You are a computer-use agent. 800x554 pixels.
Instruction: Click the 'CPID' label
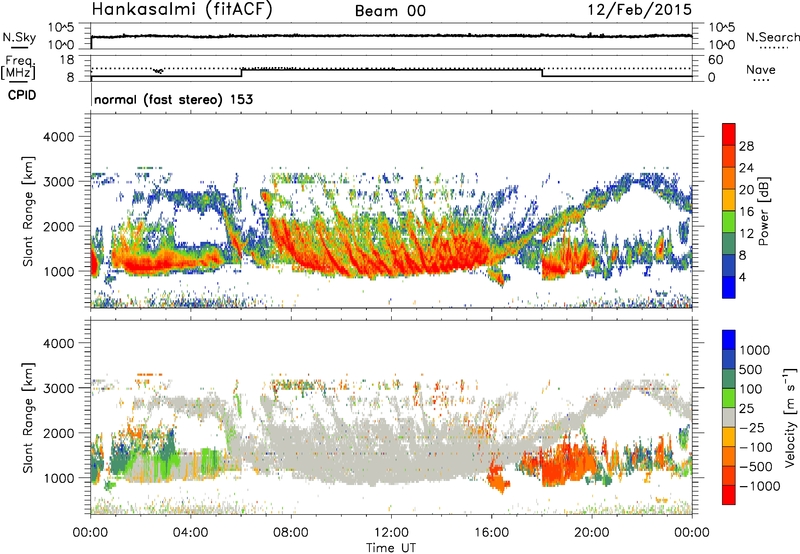(22, 95)
